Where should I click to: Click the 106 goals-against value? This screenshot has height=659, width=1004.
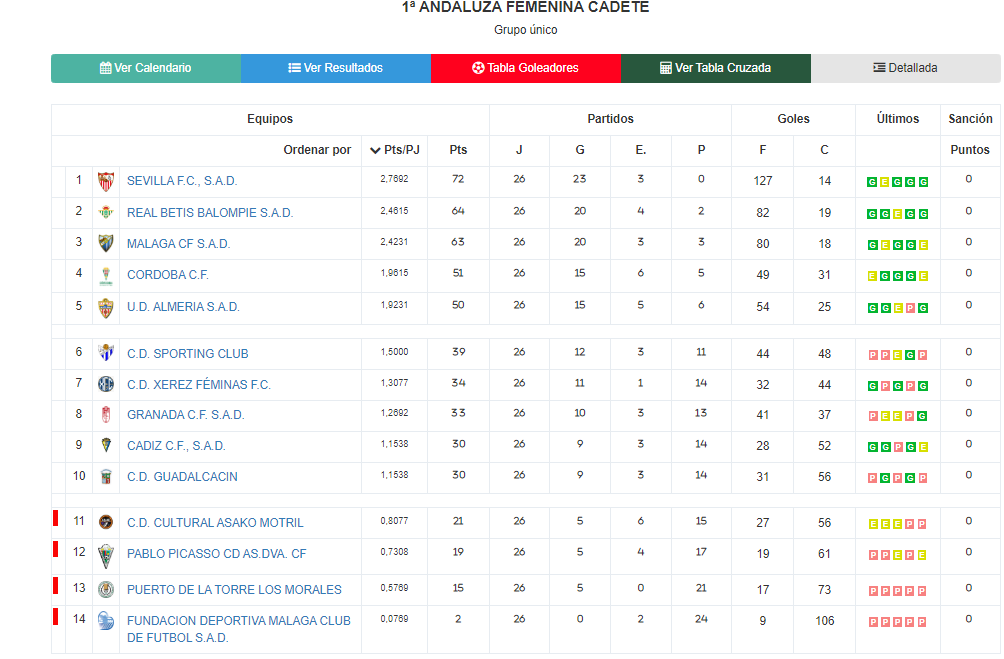point(825,621)
